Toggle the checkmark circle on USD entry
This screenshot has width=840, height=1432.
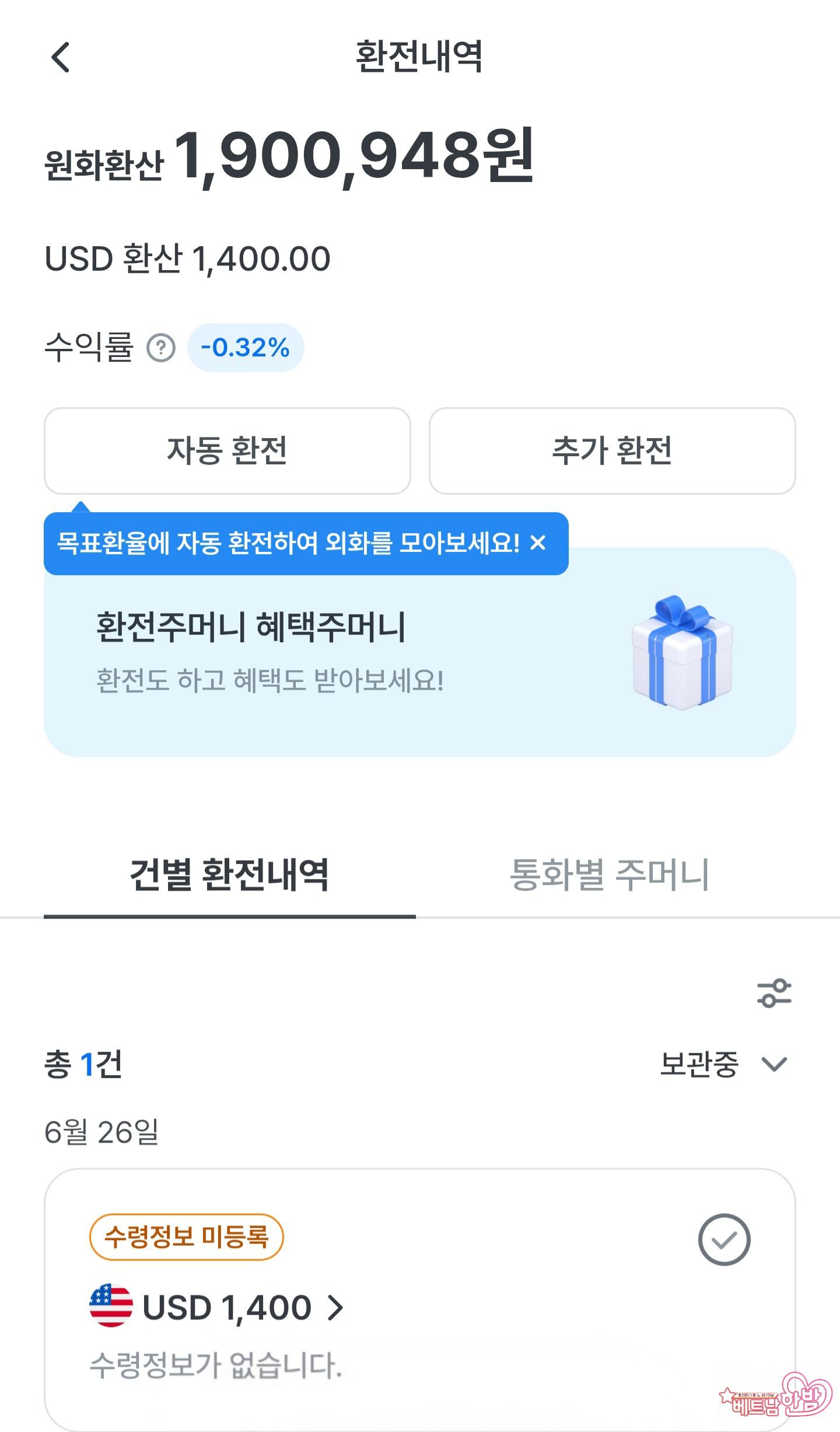[x=724, y=1240]
